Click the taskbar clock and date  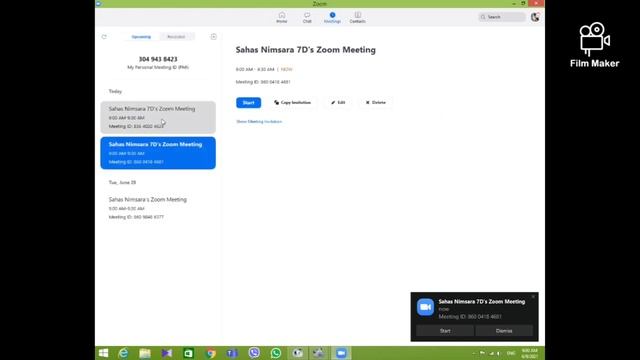[x=529, y=353]
